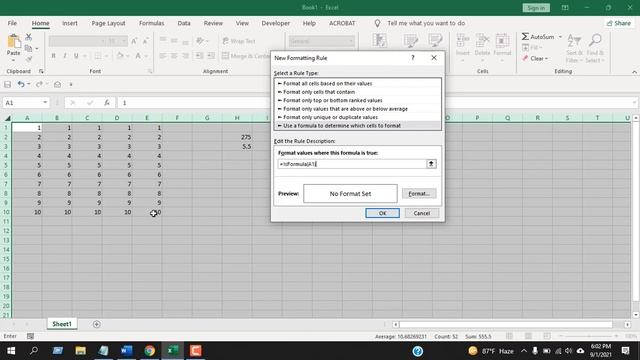Open File Explorer from the taskbar
Screen dimensions: 640x360
(x=80, y=351)
